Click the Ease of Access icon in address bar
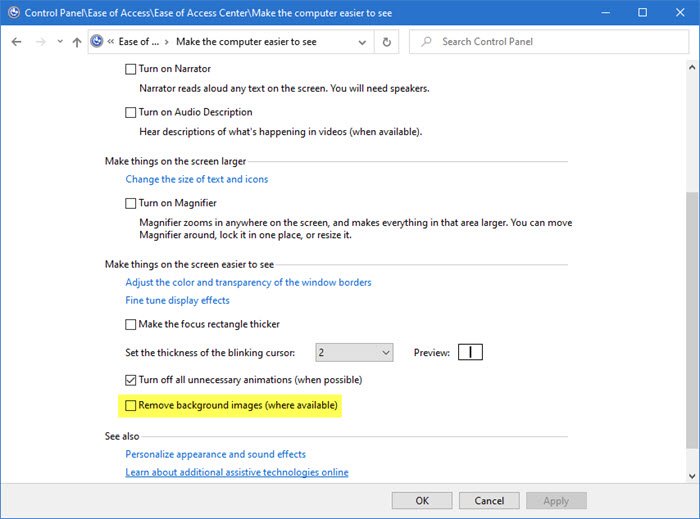The height and width of the screenshot is (519, 700). (x=96, y=42)
